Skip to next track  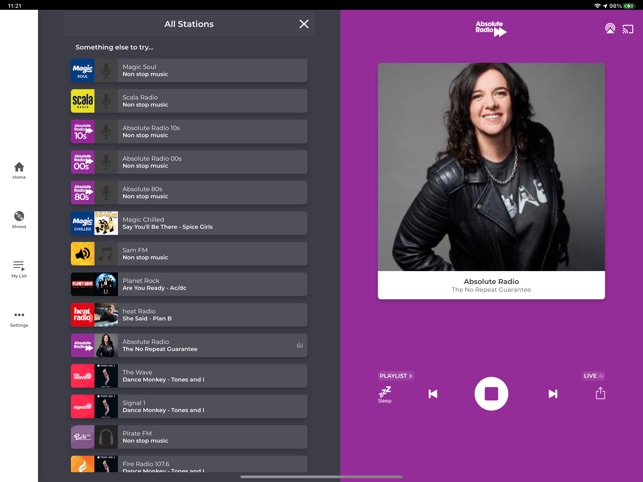click(x=553, y=394)
